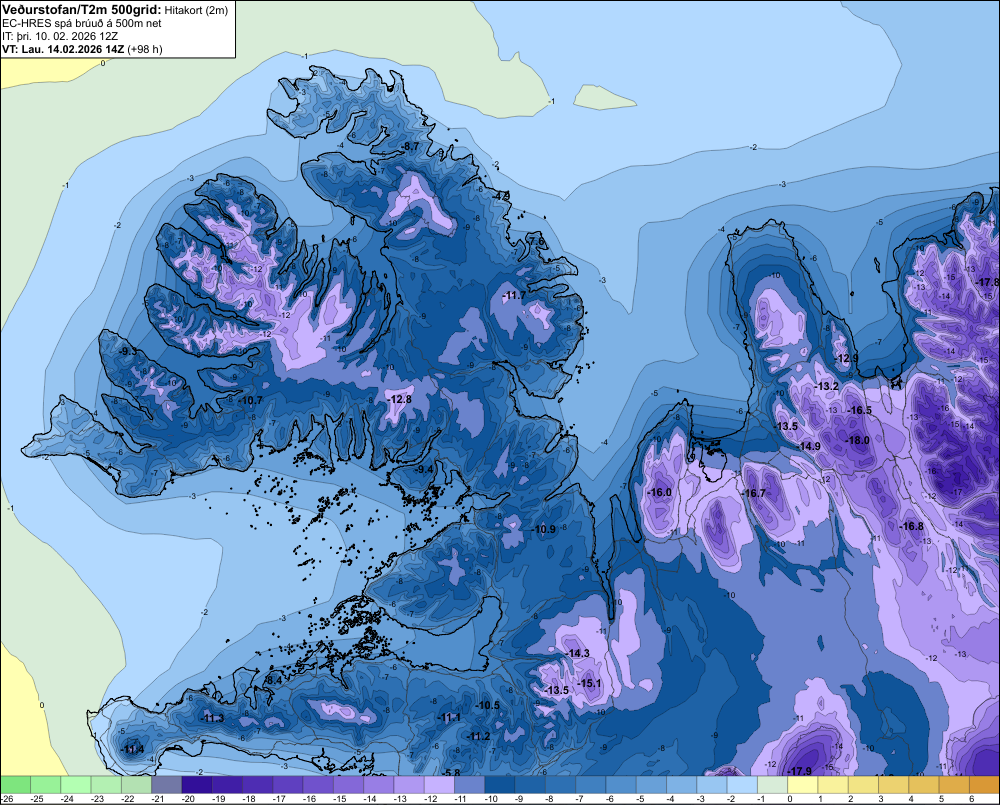Select the -17 legend scale number
Screen dimensions: 1000x805
pyautogui.click(x=280, y=799)
